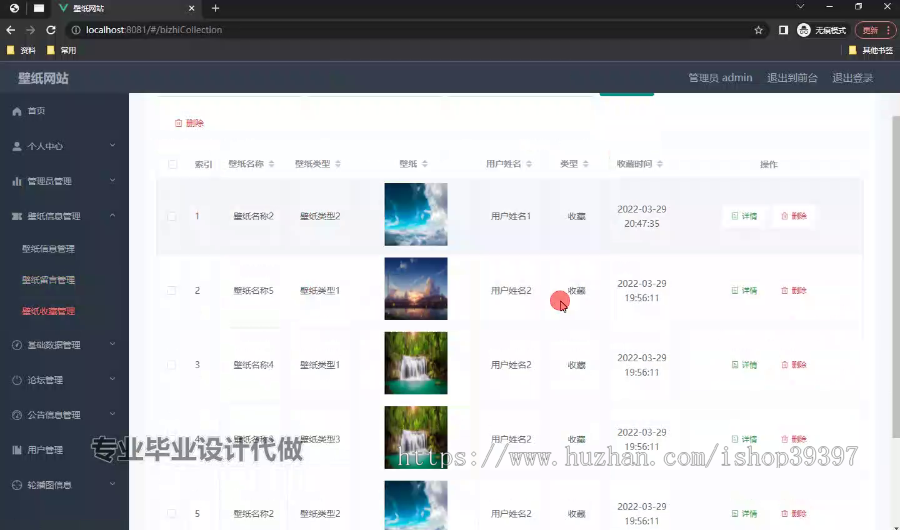Open browser side panel icon
The image size is (900, 530).
783,30
